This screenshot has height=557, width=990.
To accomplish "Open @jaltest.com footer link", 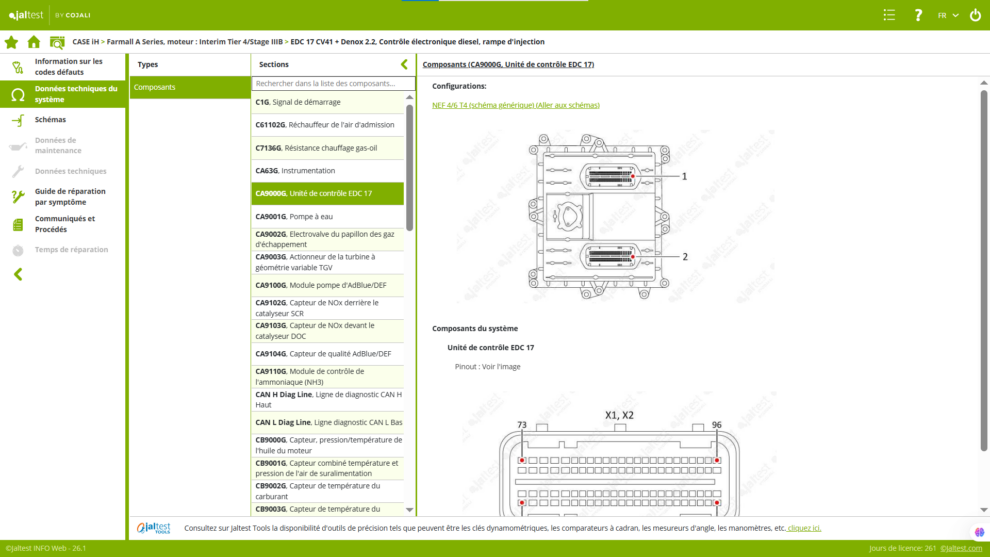I will (962, 548).
